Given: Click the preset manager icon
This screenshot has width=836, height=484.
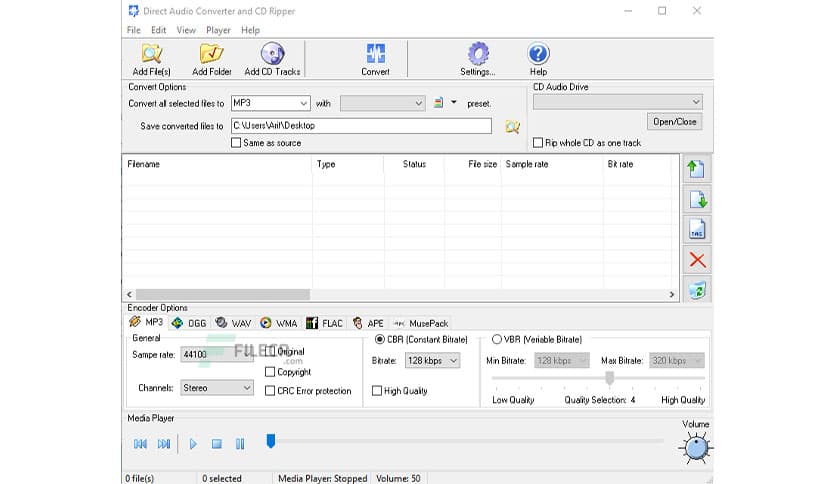Looking at the screenshot, I should [438, 103].
